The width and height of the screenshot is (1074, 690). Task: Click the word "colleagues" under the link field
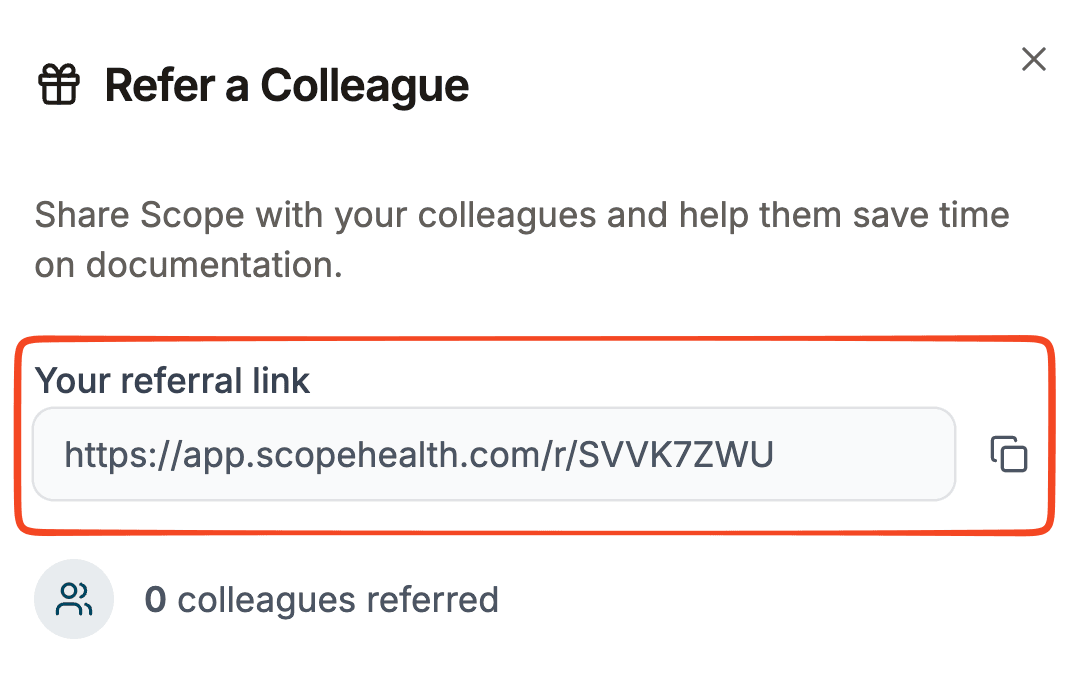266,600
